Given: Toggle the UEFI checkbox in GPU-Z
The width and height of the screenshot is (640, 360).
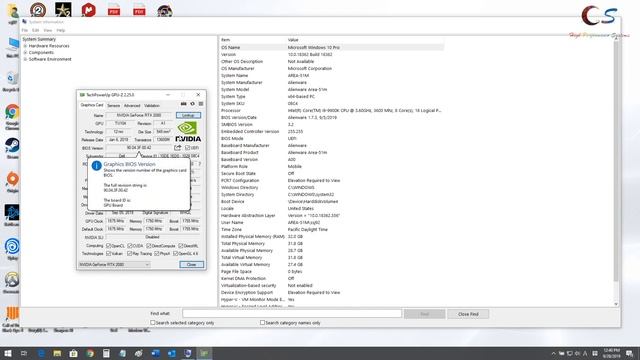Looking at the screenshot, I should point(187,148).
